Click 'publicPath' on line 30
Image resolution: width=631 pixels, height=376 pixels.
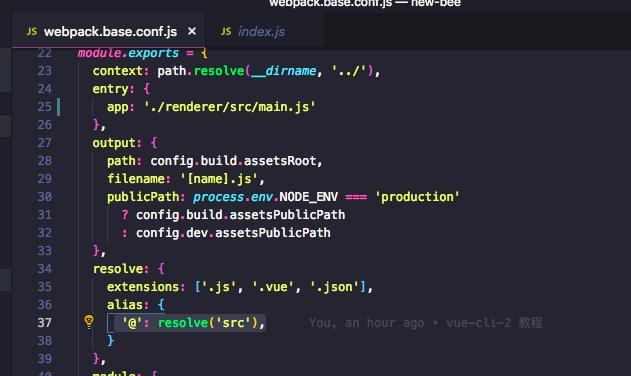coord(143,197)
